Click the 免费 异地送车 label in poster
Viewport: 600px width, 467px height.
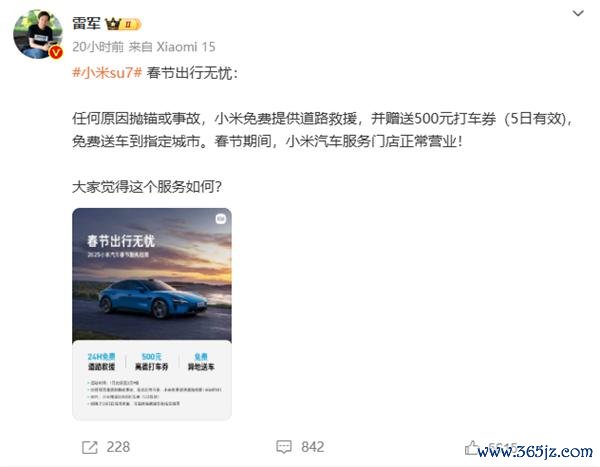pos(201,362)
